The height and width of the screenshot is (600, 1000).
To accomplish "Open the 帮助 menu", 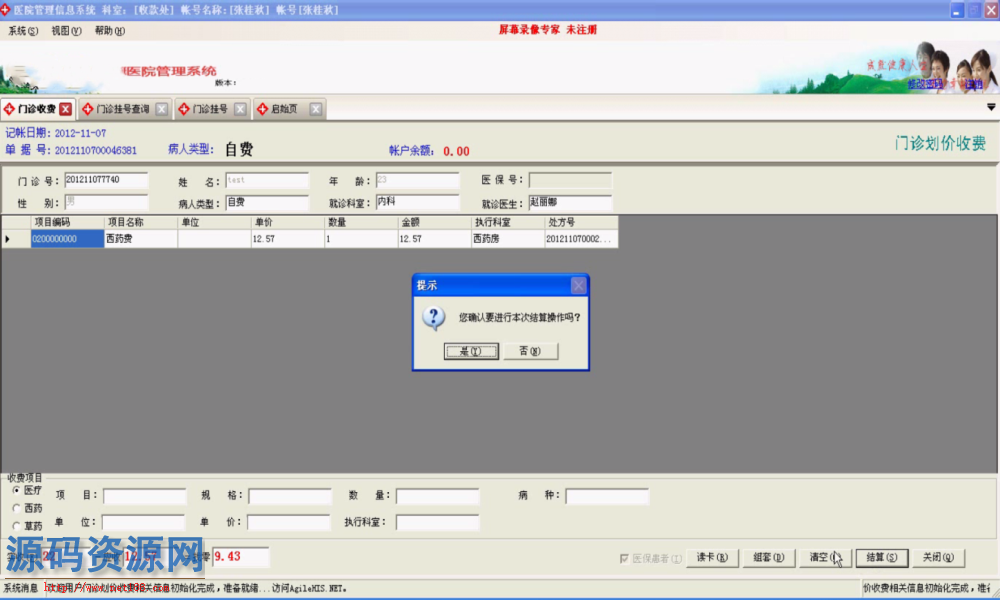I will click(x=109, y=31).
